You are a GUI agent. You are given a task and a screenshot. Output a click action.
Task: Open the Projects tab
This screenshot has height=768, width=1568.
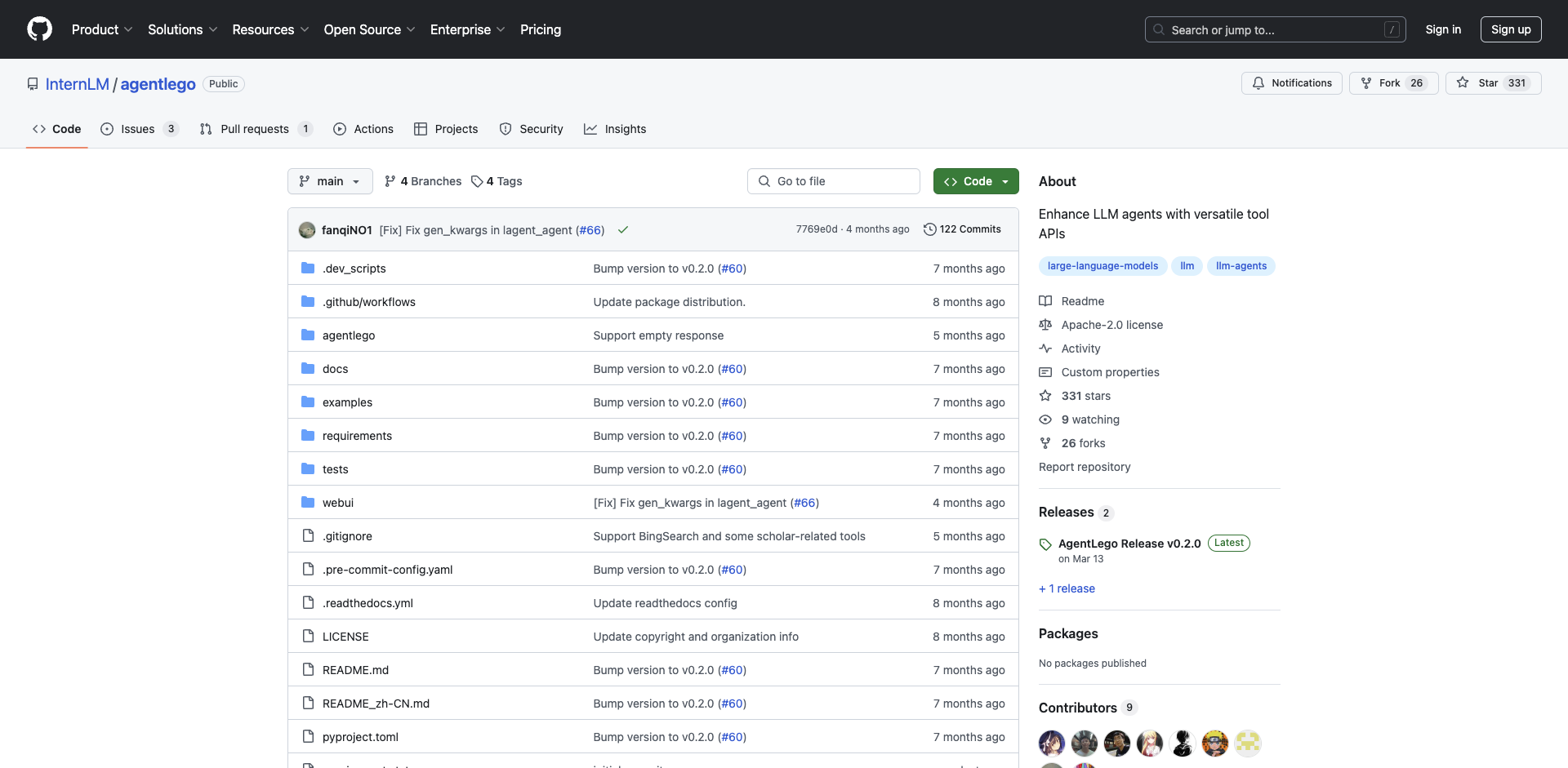tap(446, 129)
